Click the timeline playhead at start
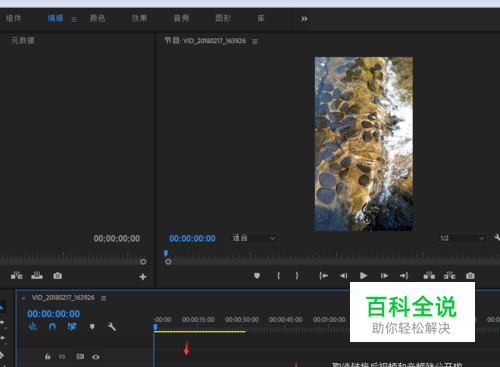The image size is (500, 367). [x=155, y=327]
